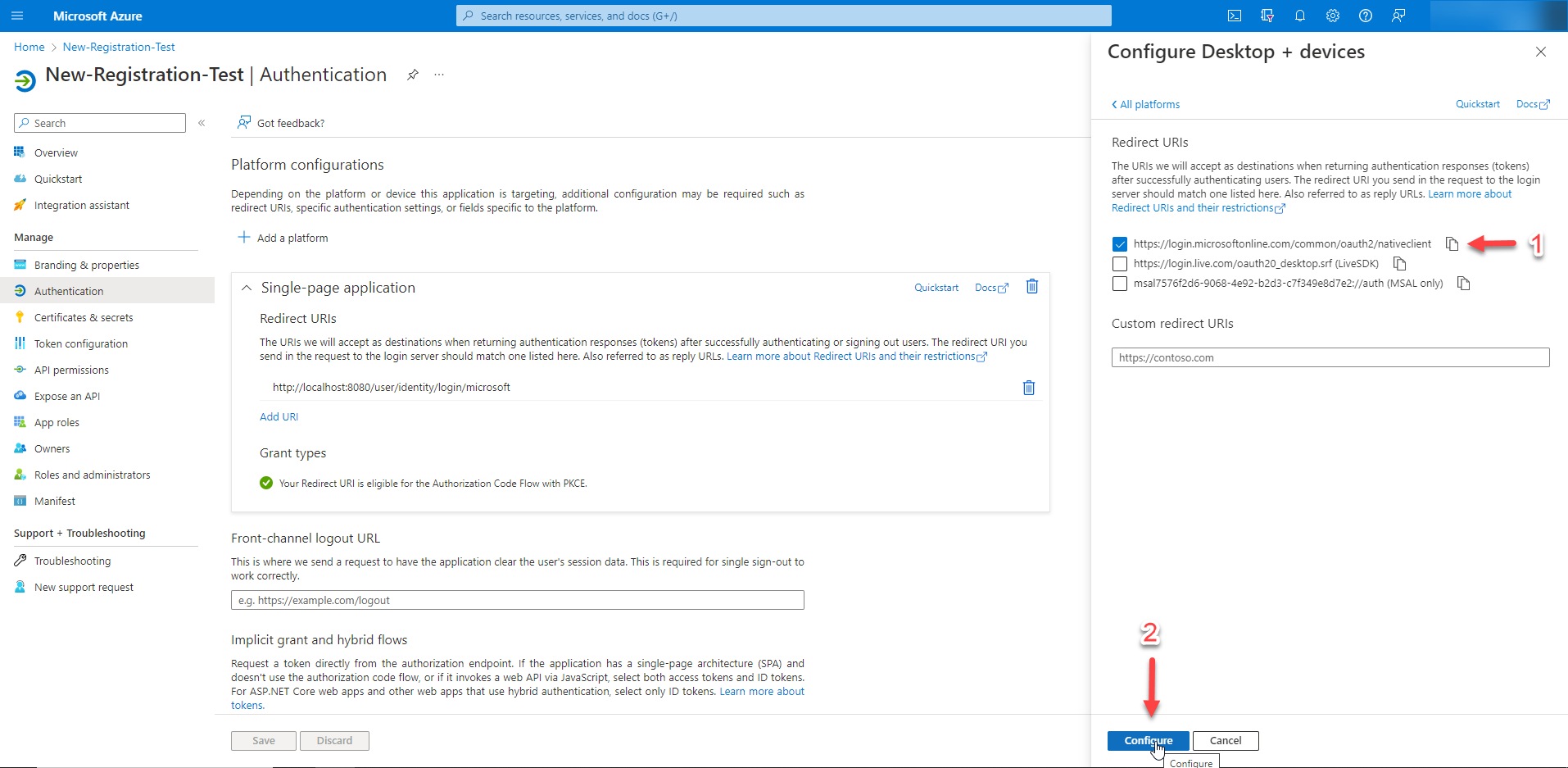Copy the nativeclient redirect URI

[1452, 244]
